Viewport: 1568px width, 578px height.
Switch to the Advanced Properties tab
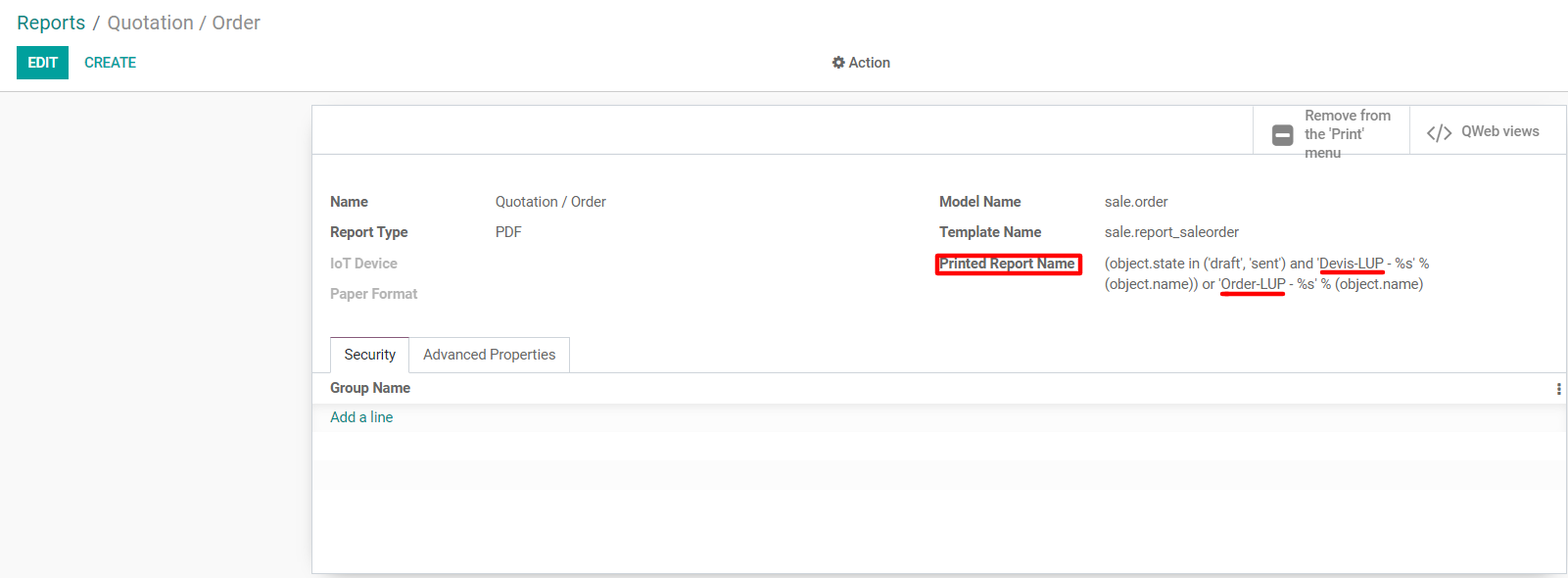click(x=489, y=355)
